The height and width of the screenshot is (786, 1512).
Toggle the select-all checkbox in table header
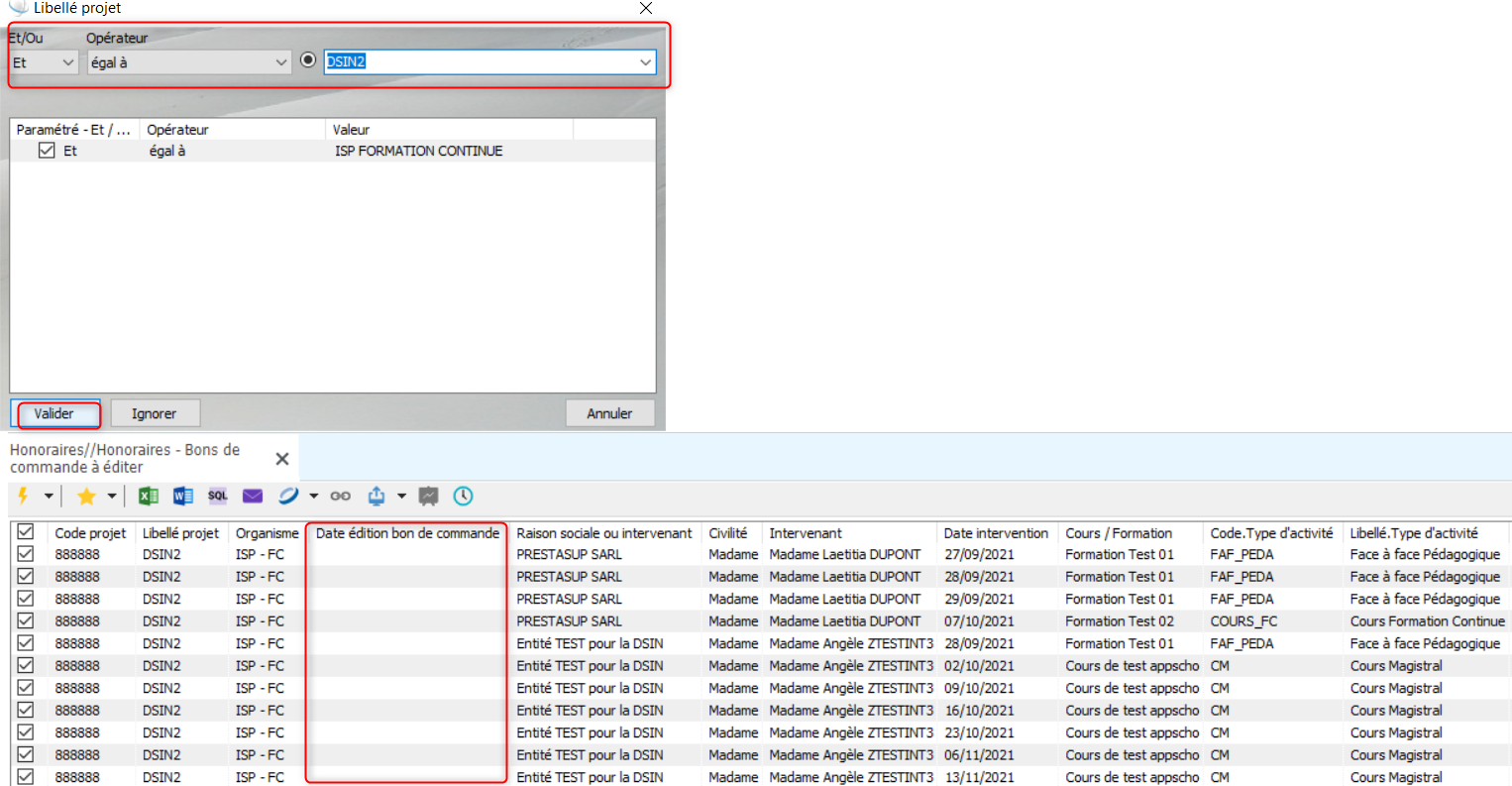pyautogui.click(x=26, y=532)
